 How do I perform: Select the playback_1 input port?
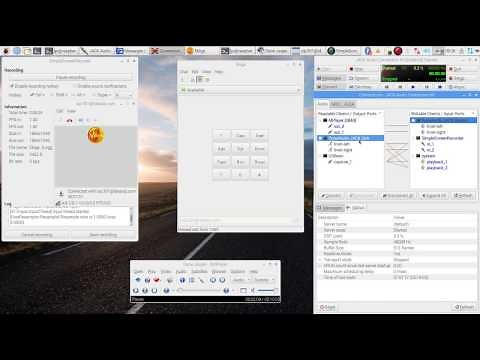pos(437,162)
